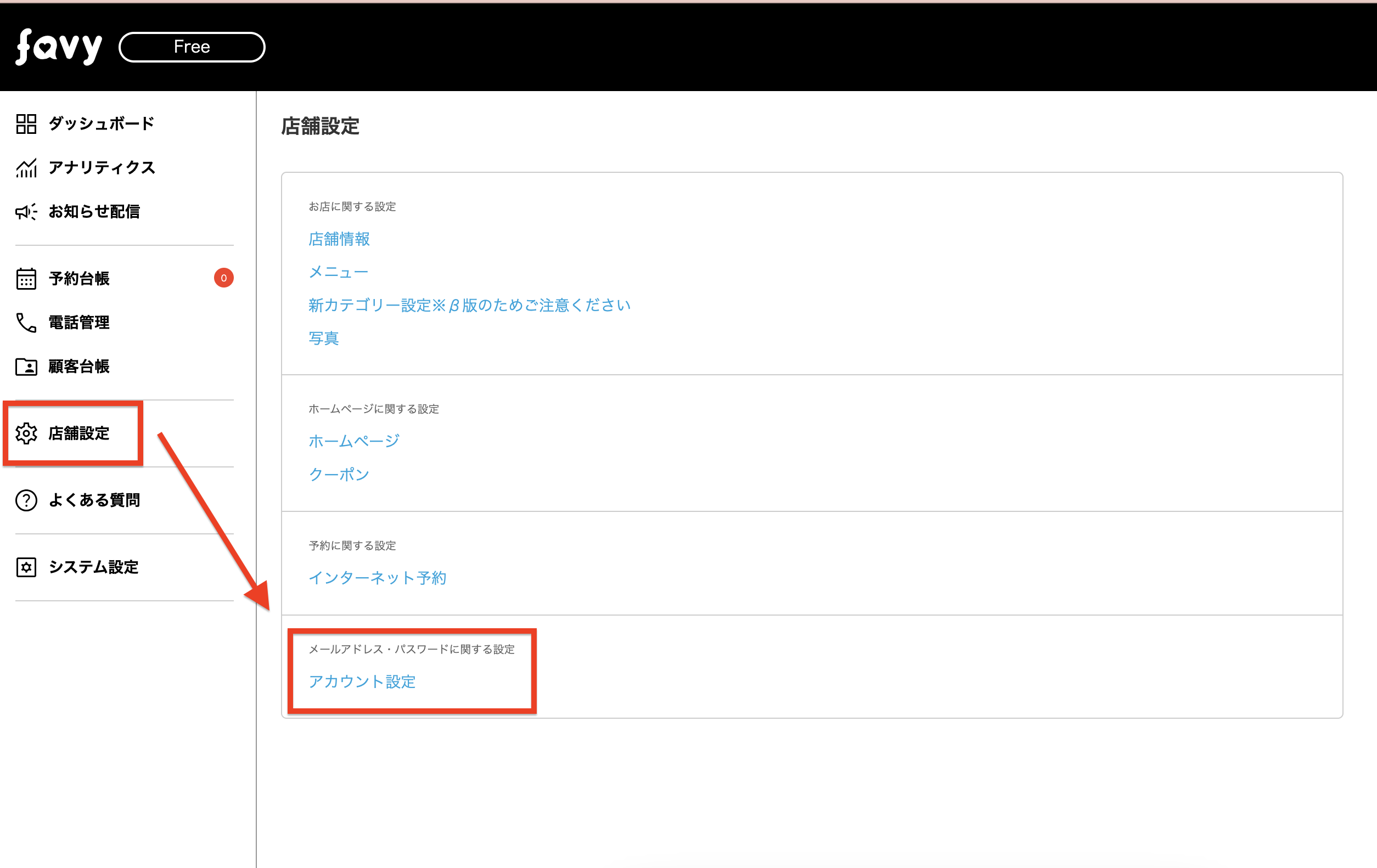Screen dimensions: 1377x868
Task: Open the 店舗情報 link
Action: (x=339, y=239)
